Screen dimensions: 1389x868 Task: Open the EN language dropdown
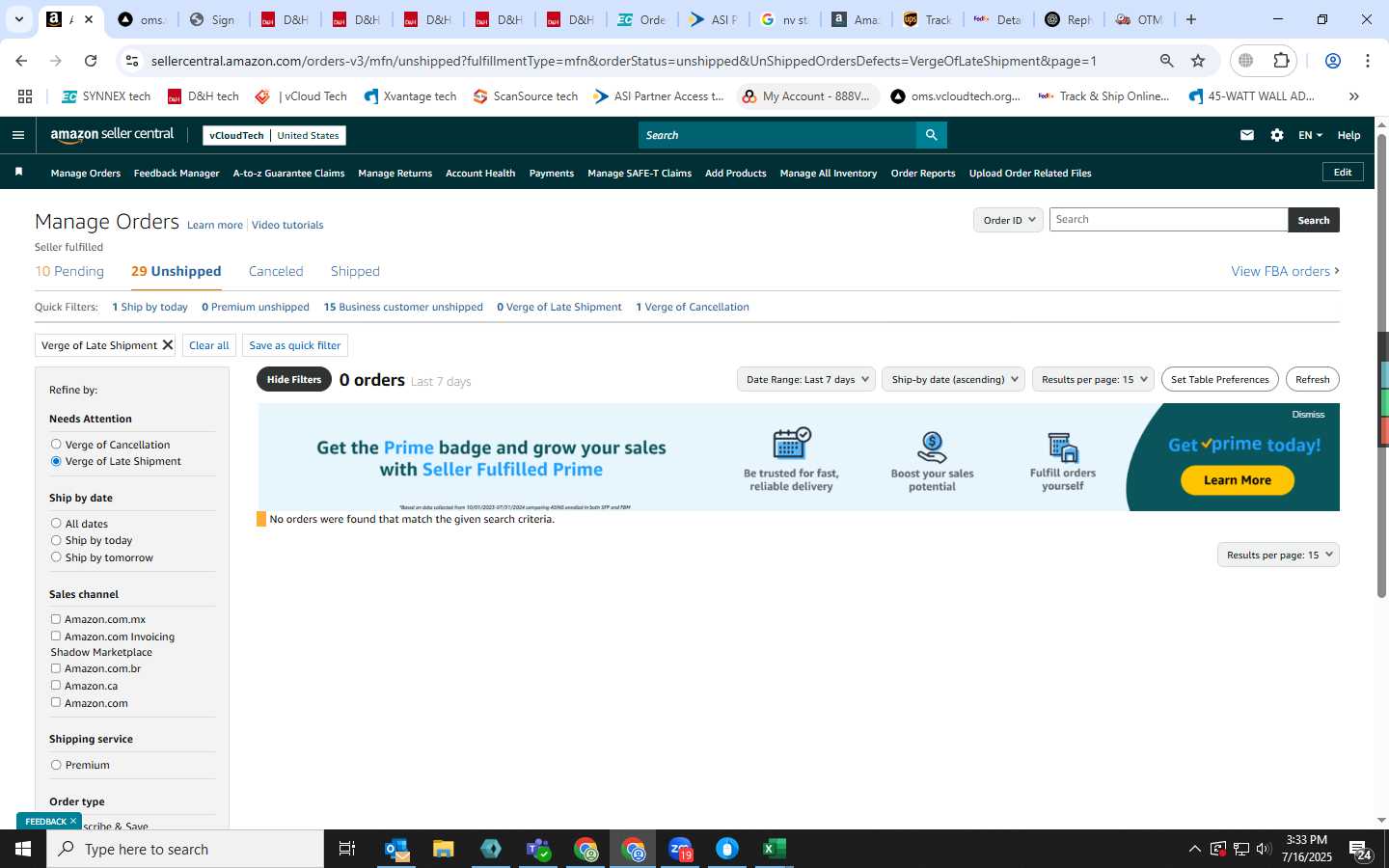pyautogui.click(x=1310, y=135)
